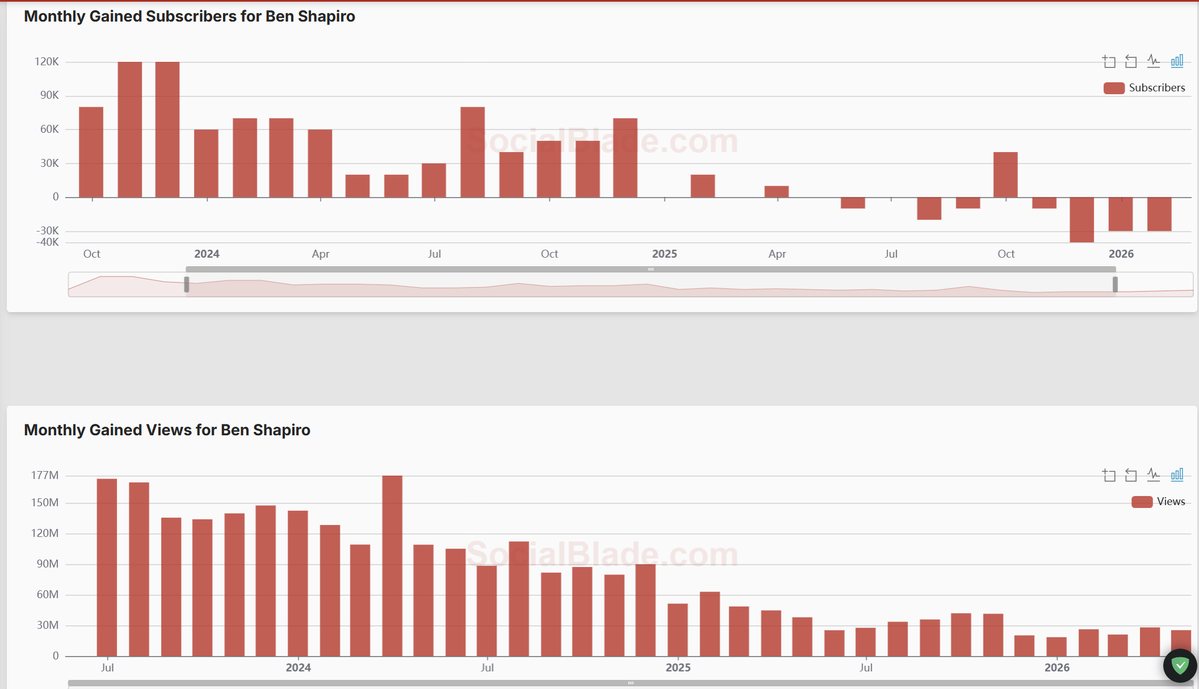Click gray selection bar above subscribers range slider
1199x689 pixels.
click(651, 269)
